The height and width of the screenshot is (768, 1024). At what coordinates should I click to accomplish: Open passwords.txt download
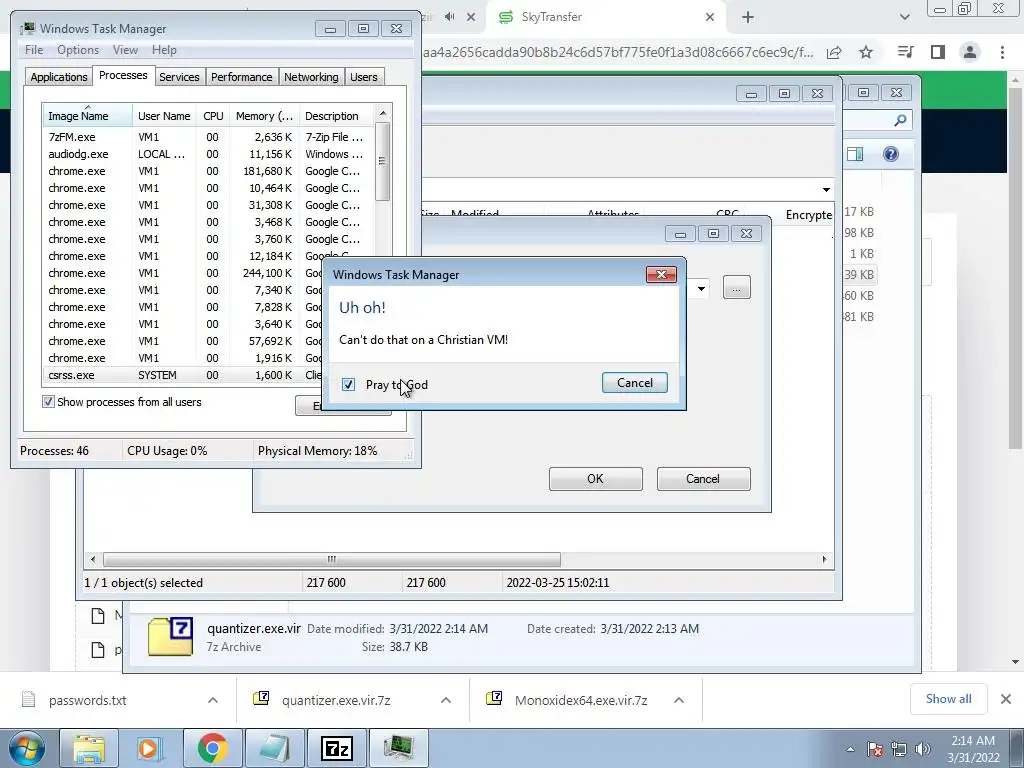(88, 700)
